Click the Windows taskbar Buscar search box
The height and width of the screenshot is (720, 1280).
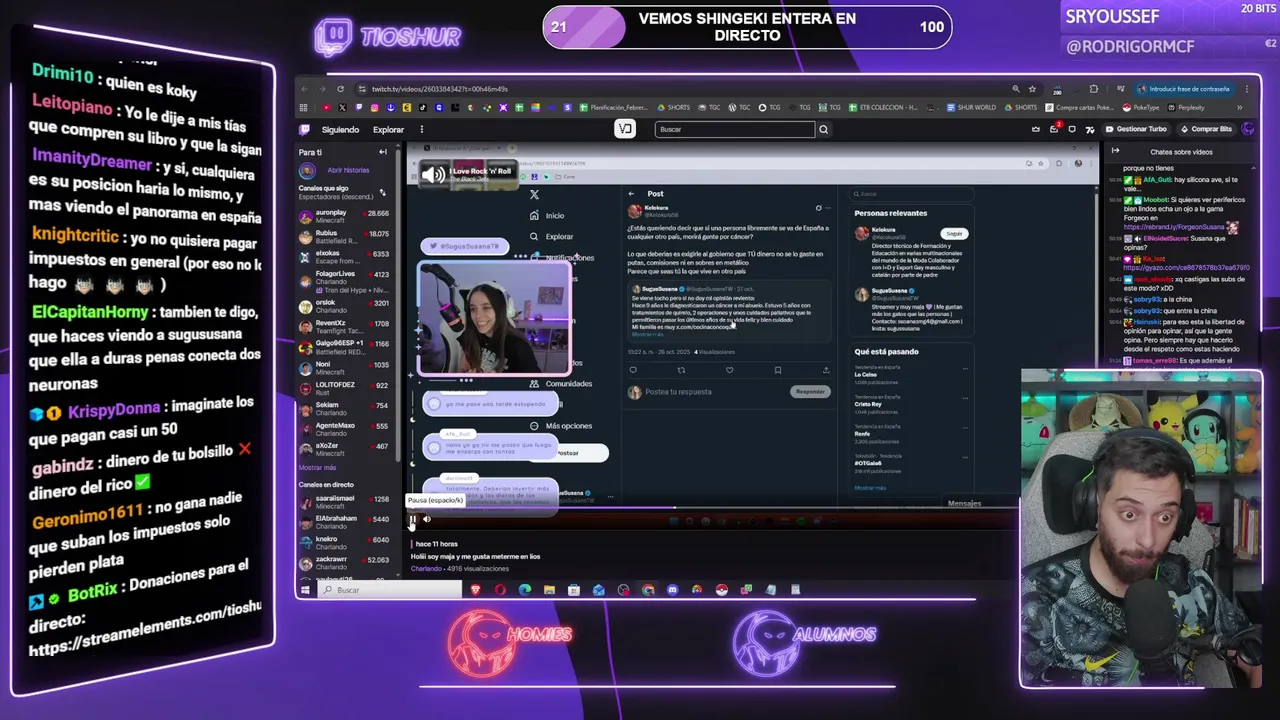(x=392, y=590)
